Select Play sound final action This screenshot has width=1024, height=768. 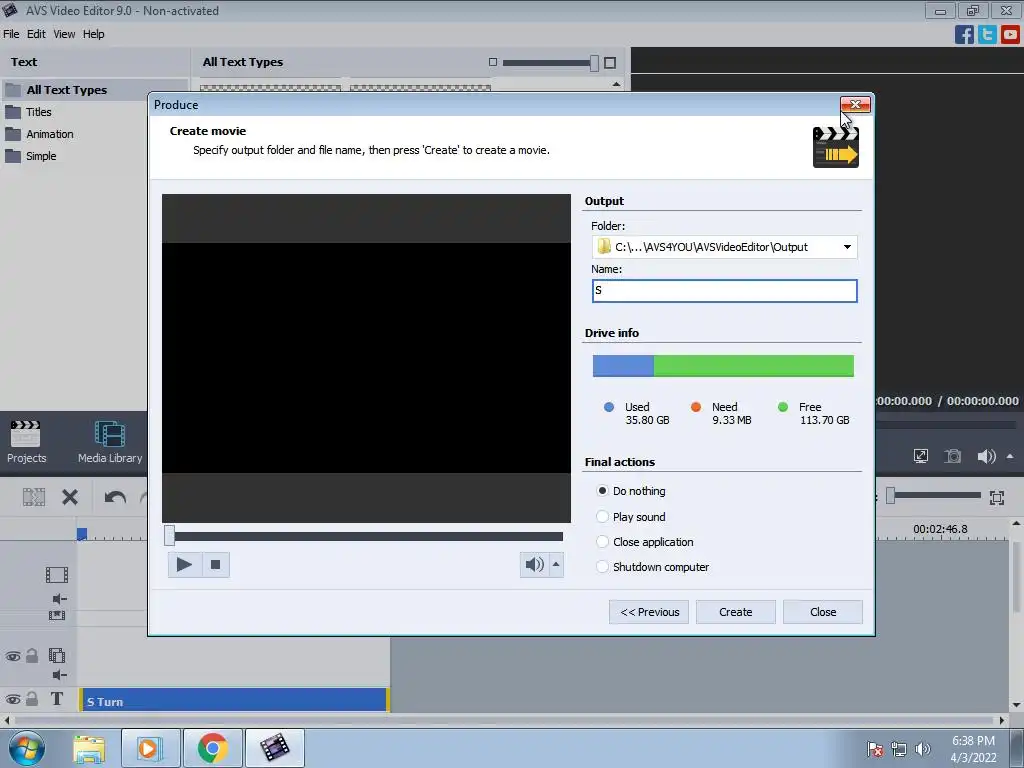point(602,517)
